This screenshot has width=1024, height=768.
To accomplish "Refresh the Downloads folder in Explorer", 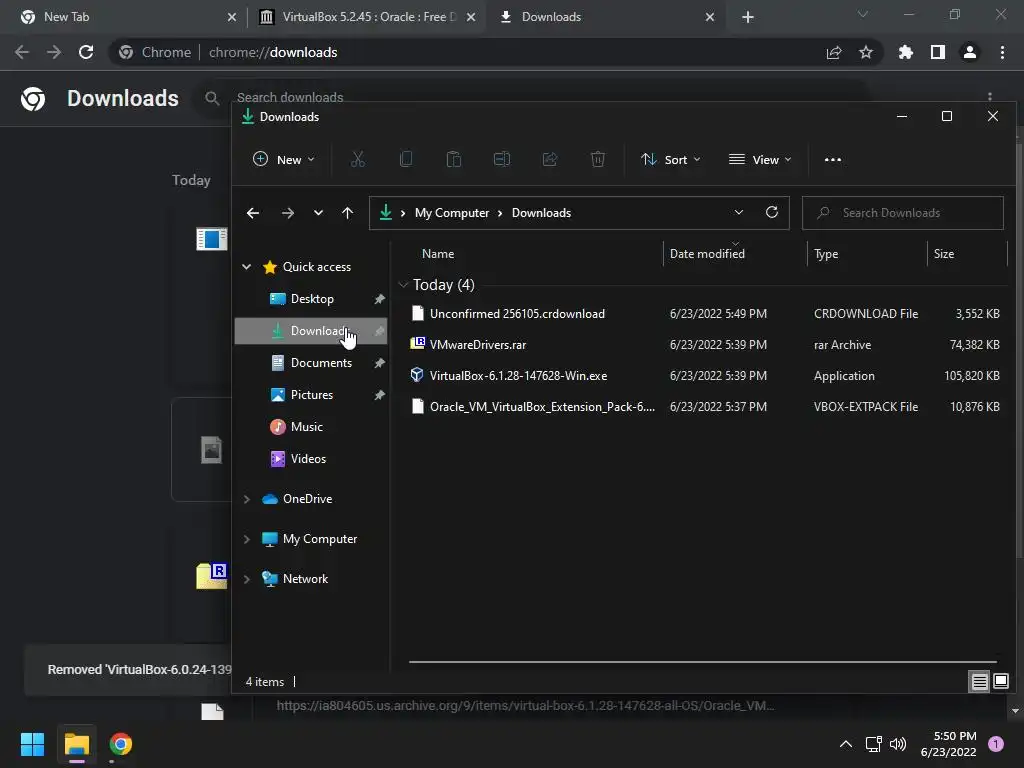I will 772,212.
